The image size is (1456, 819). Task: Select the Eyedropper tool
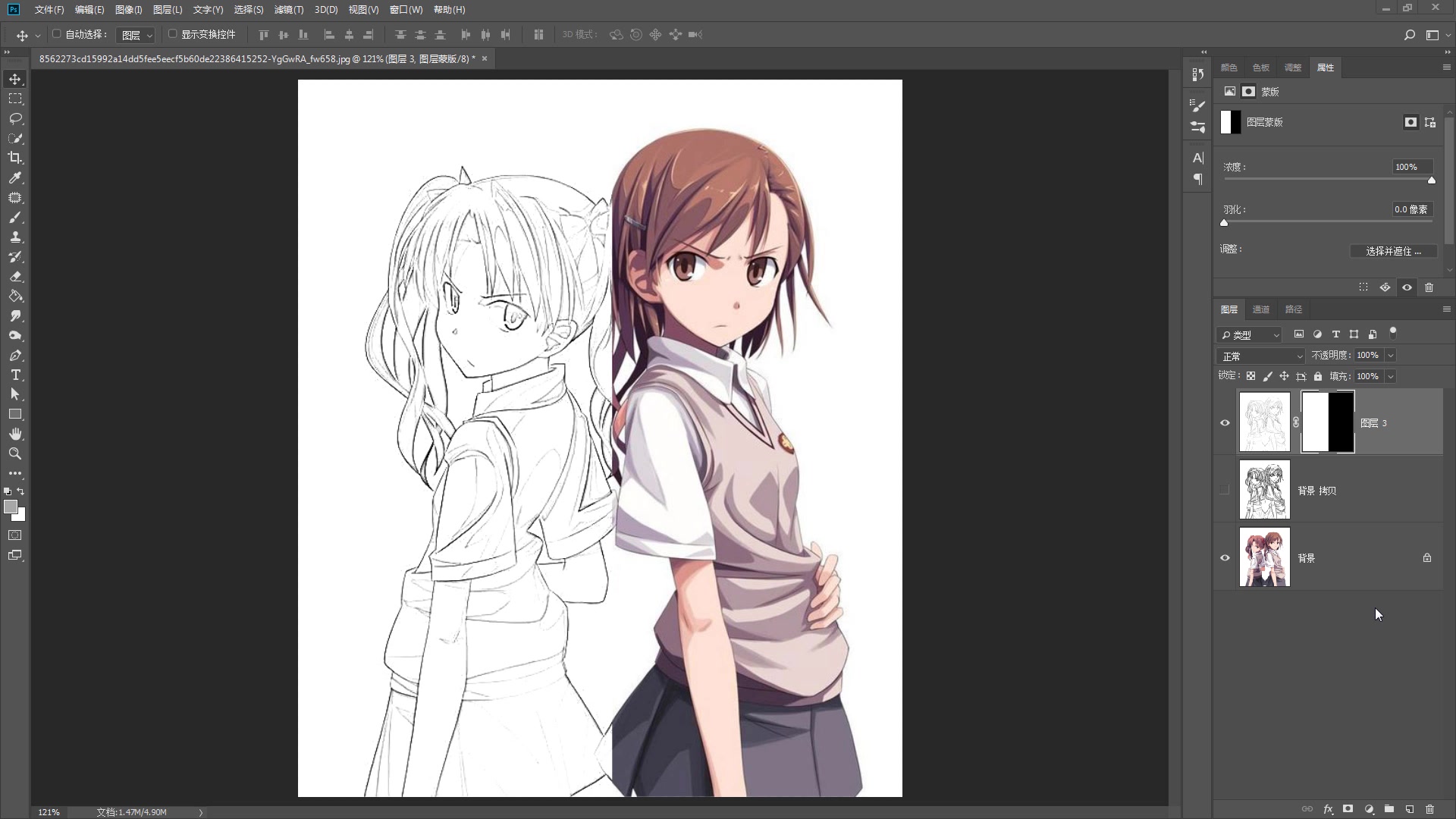15,177
